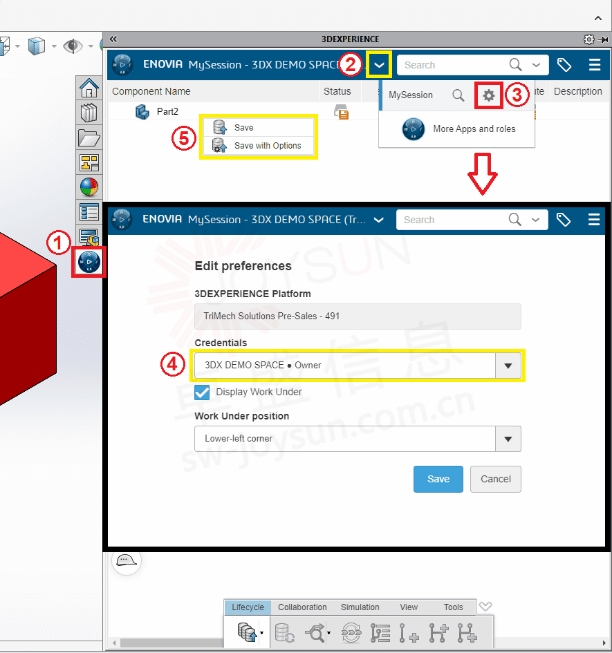Click the heart favorites icon beside Tools tab
This screenshot has height=653, width=612.
[x=485, y=606]
